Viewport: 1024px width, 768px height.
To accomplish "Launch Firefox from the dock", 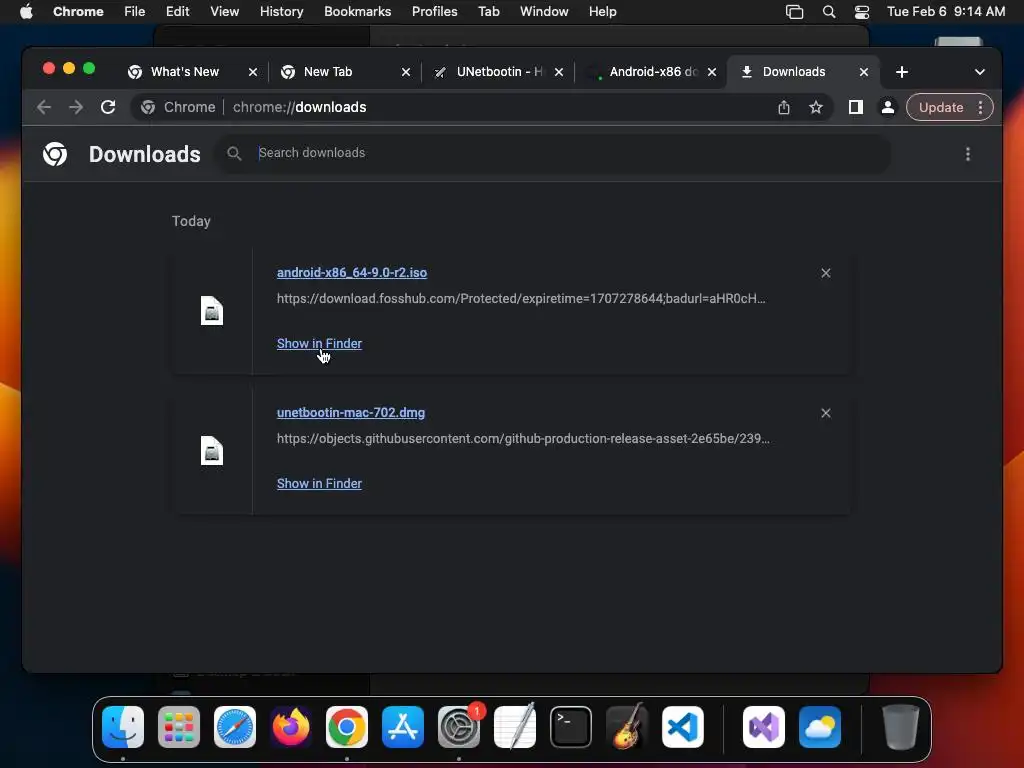I will [x=291, y=727].
